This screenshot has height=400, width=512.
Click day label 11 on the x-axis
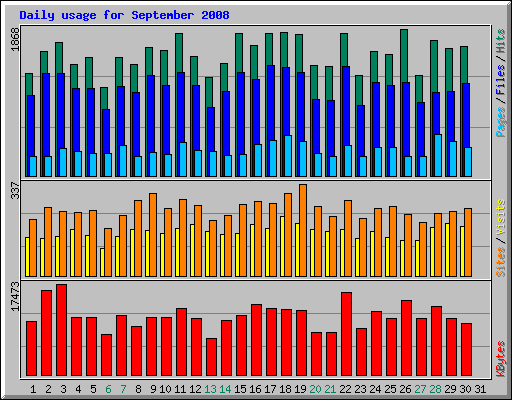180,389
